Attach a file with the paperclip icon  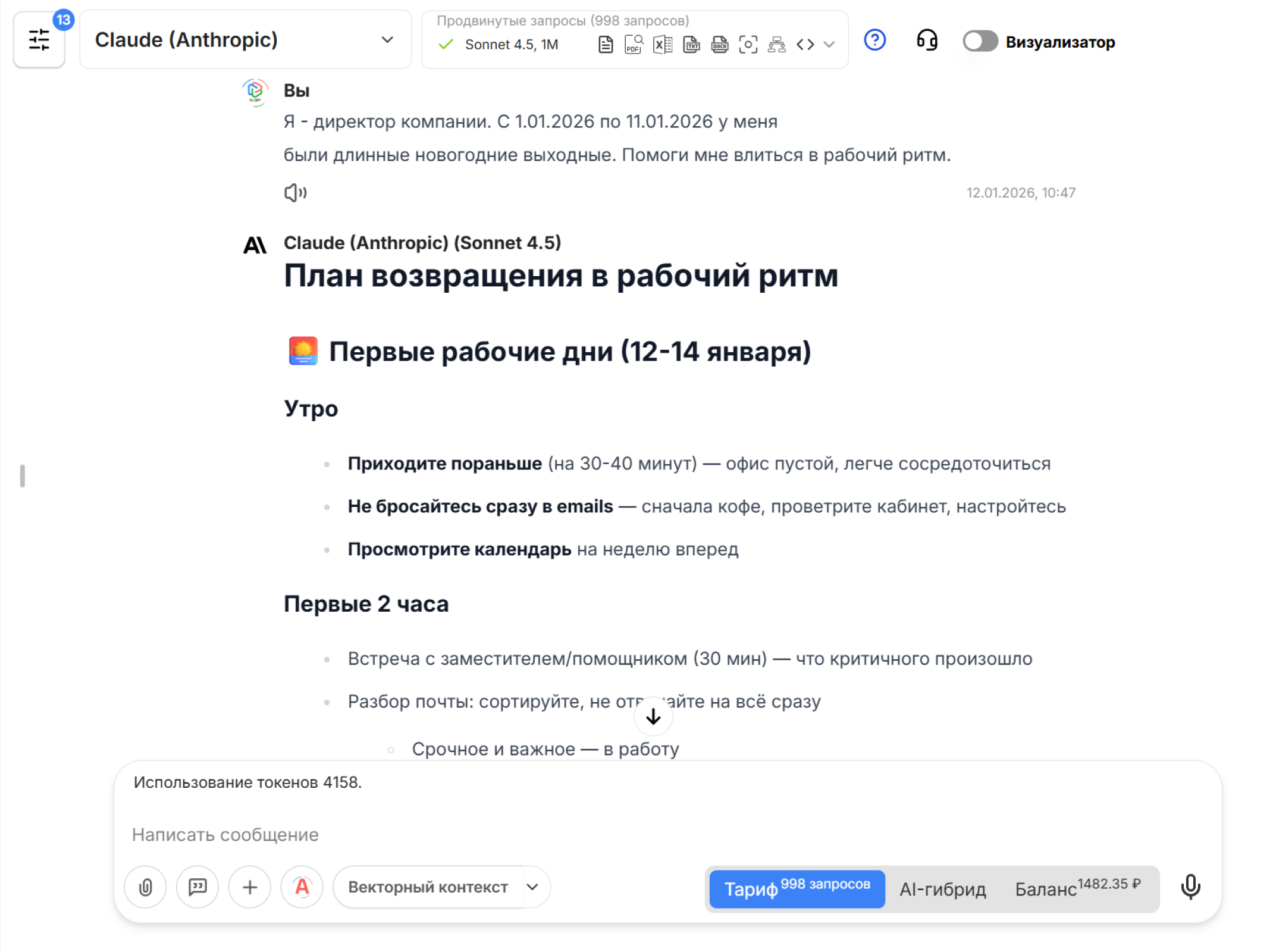click(145, 887)
